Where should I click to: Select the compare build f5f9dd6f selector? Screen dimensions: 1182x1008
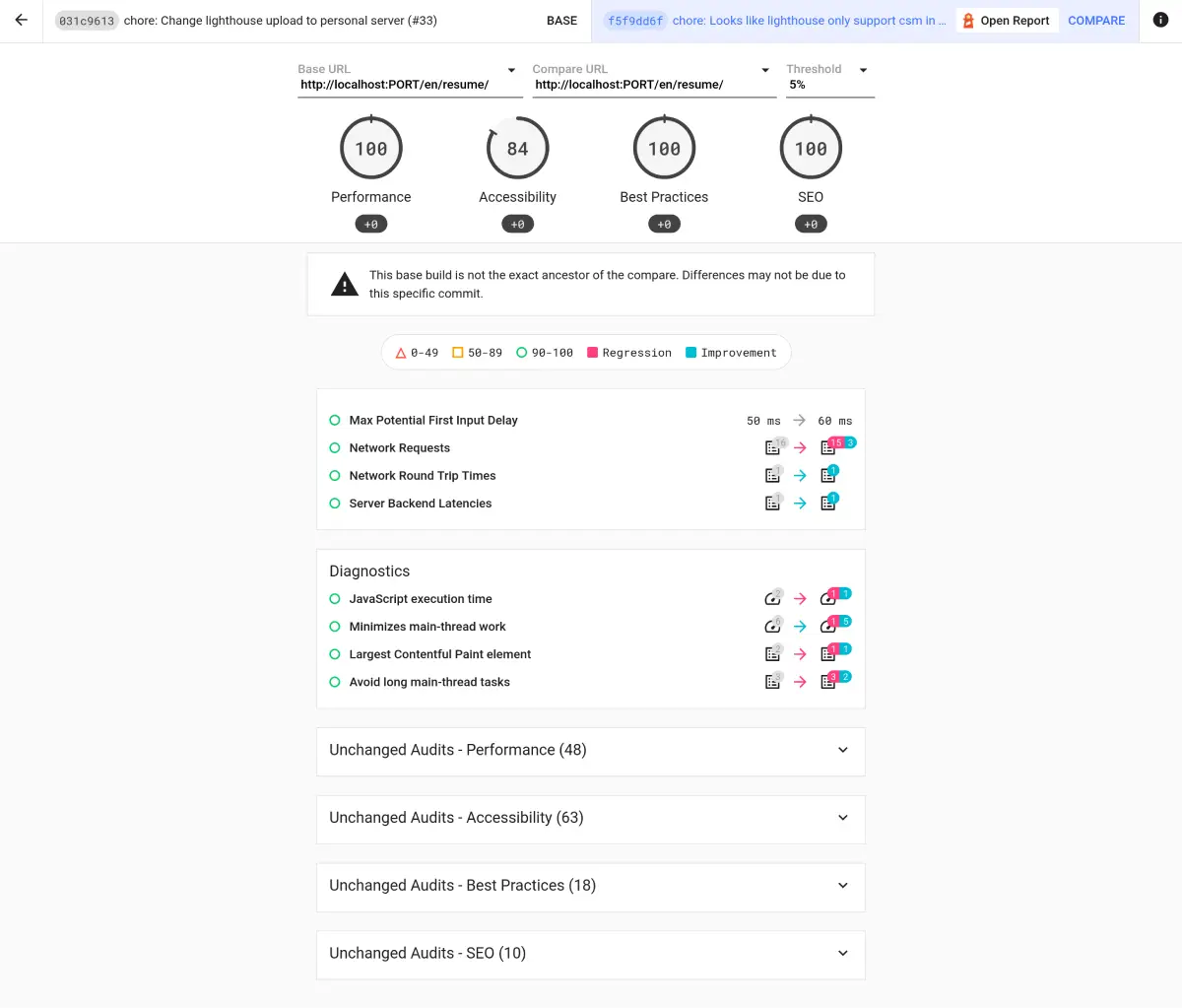(773, 21)
